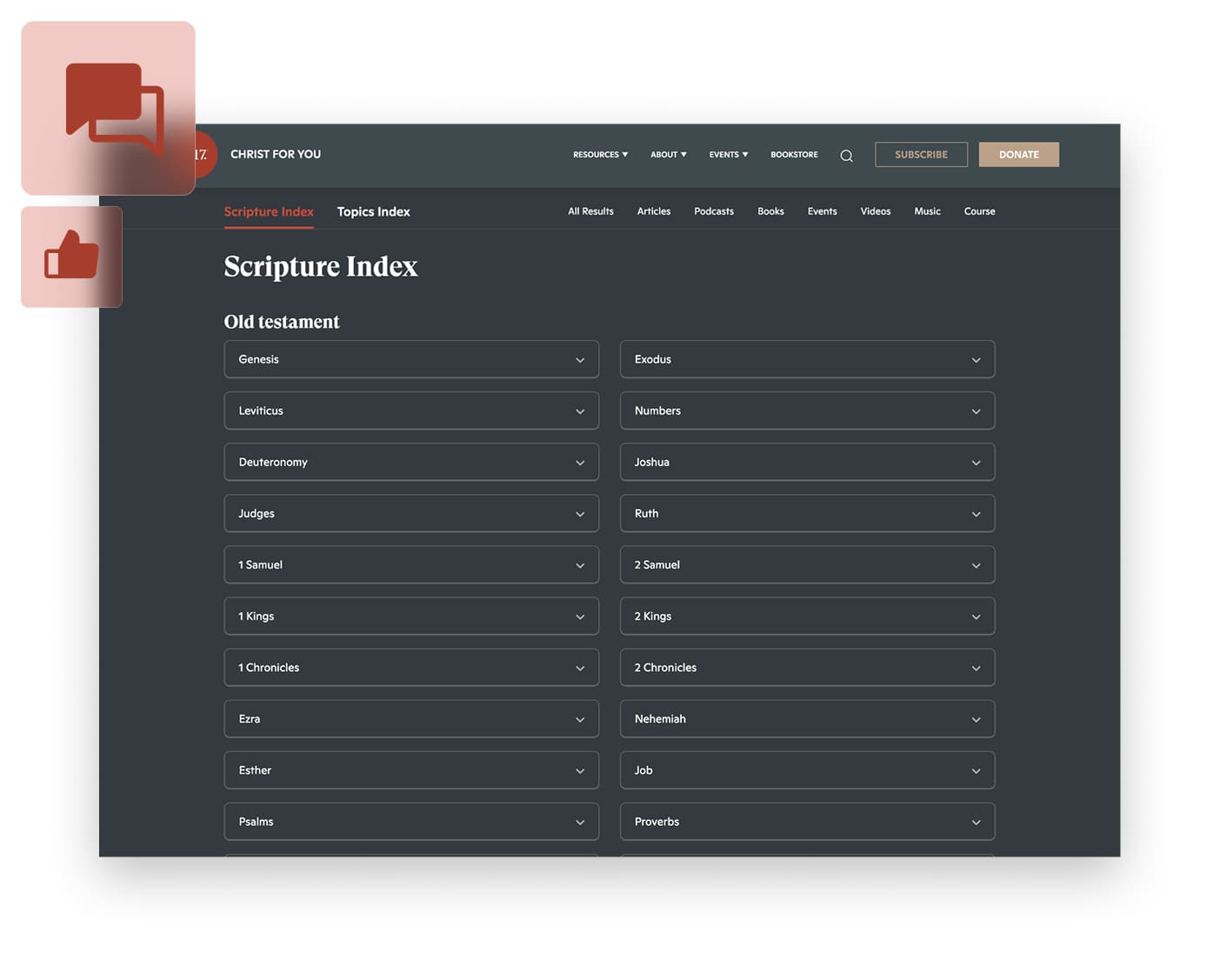Image resolution: width=1220 pixels, height=980 pixels.
Task: Click the CHRIST FOR YOU site title
Action: (x=276, y=154)
